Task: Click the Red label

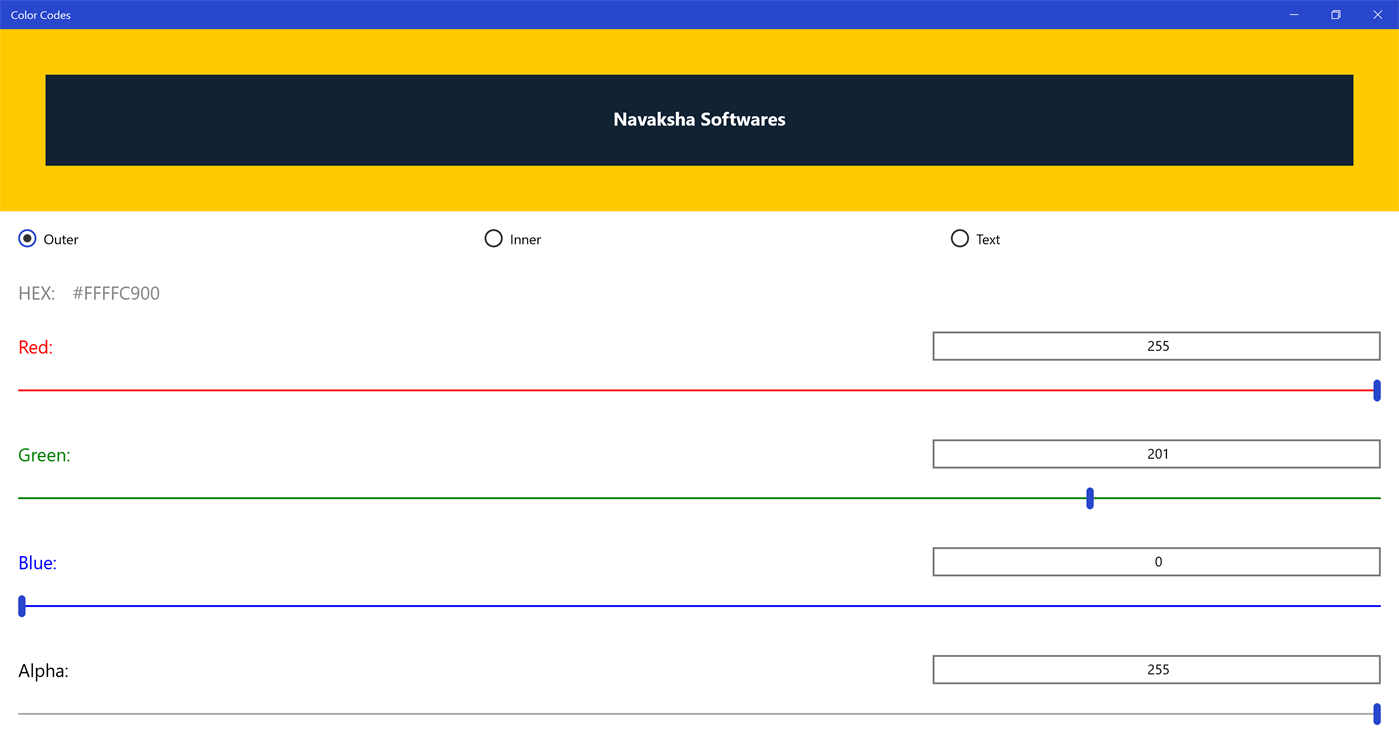Action: click(x=35, y=347)
